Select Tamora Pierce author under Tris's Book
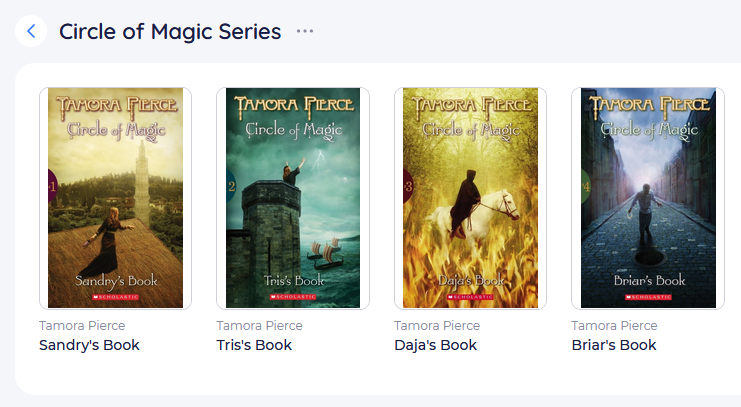The width and height of the screenshot is (741, 407). point(259,326)
